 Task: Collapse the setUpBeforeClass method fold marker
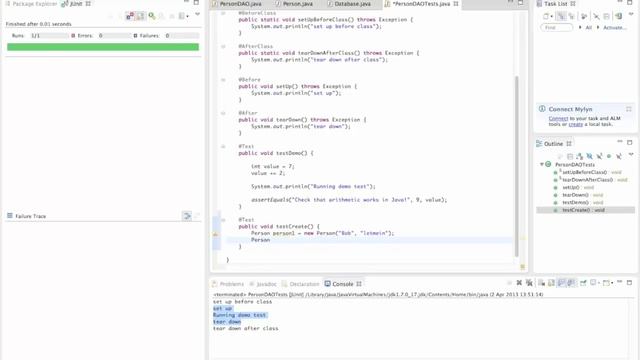tap(223, 13)
